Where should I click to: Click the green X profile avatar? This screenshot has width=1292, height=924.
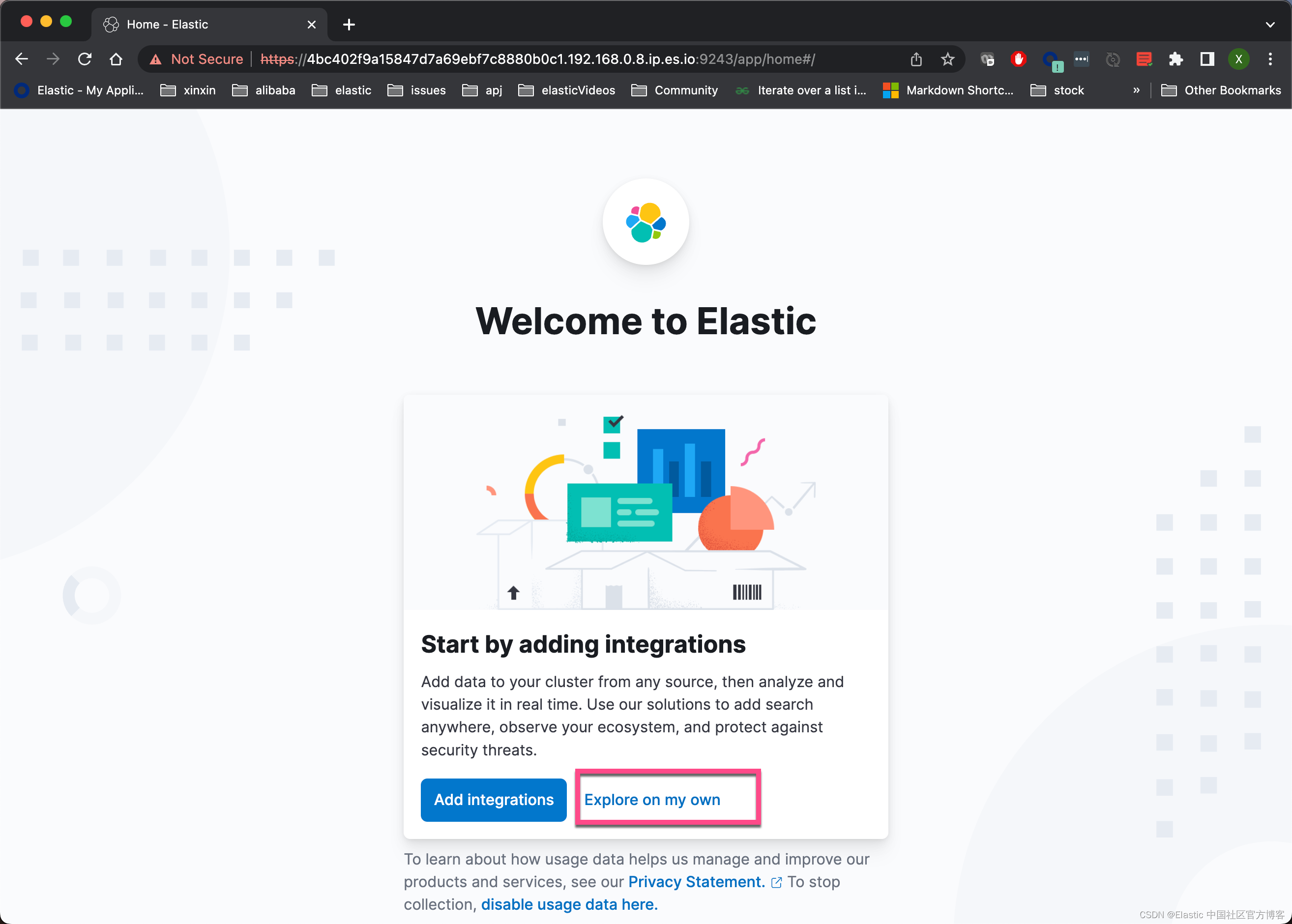(1238, 58)
